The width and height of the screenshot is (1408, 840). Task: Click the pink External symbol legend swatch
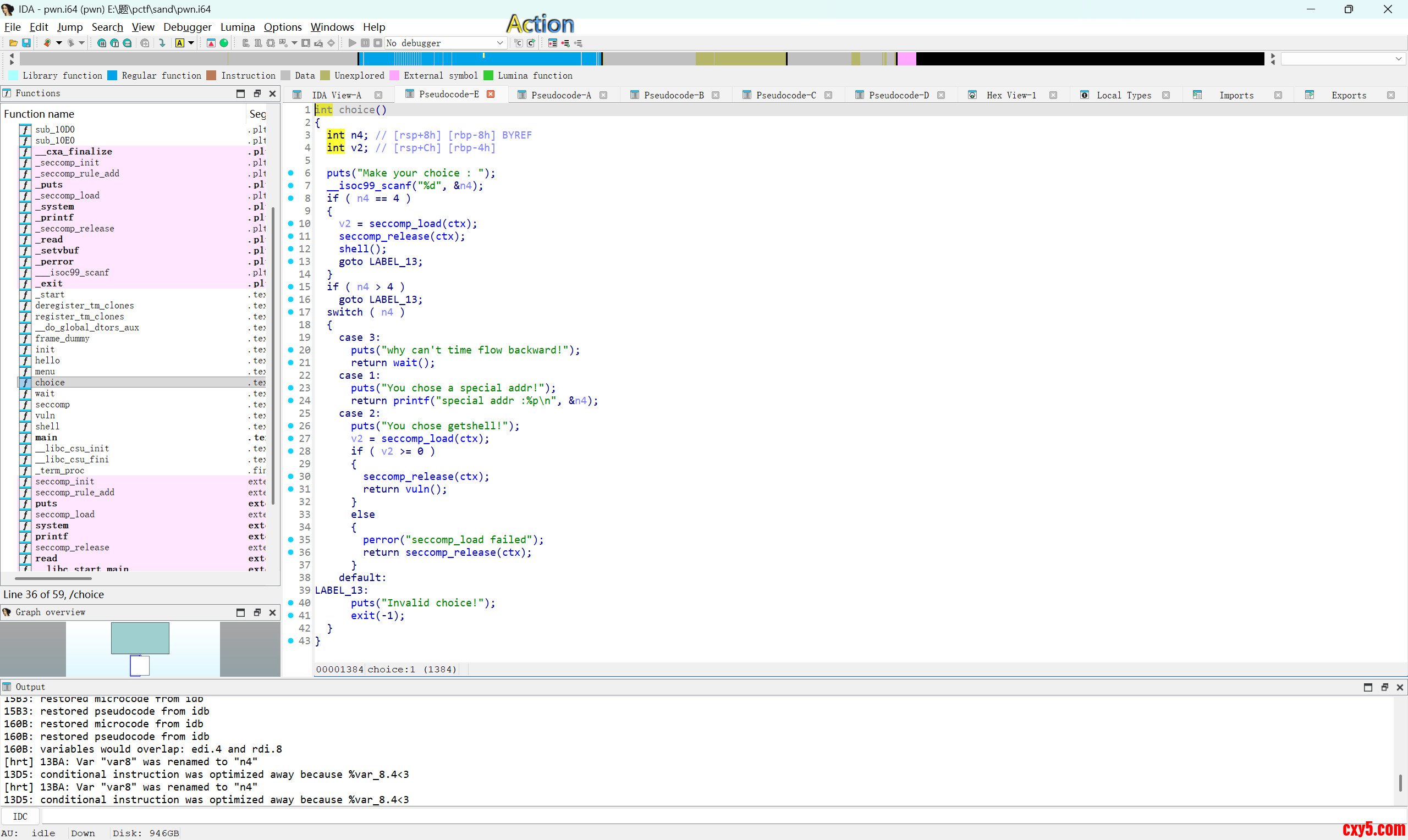394,76
